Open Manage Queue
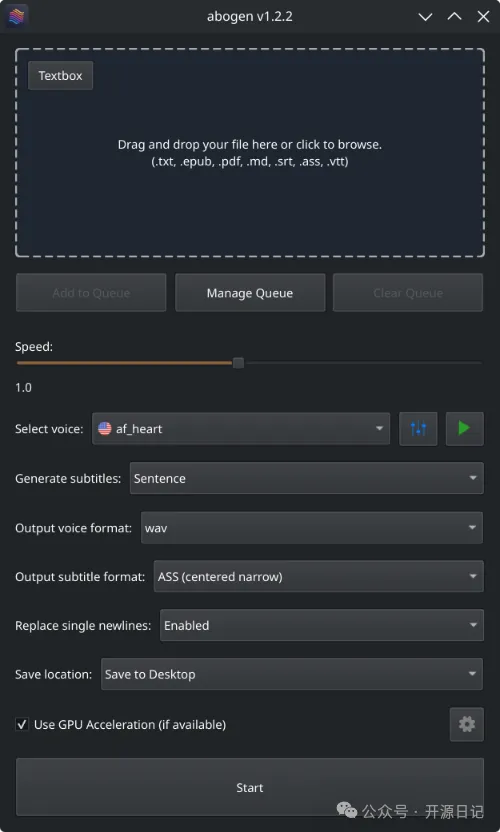This screenshot has height=832, width=500. pos(250,293)
